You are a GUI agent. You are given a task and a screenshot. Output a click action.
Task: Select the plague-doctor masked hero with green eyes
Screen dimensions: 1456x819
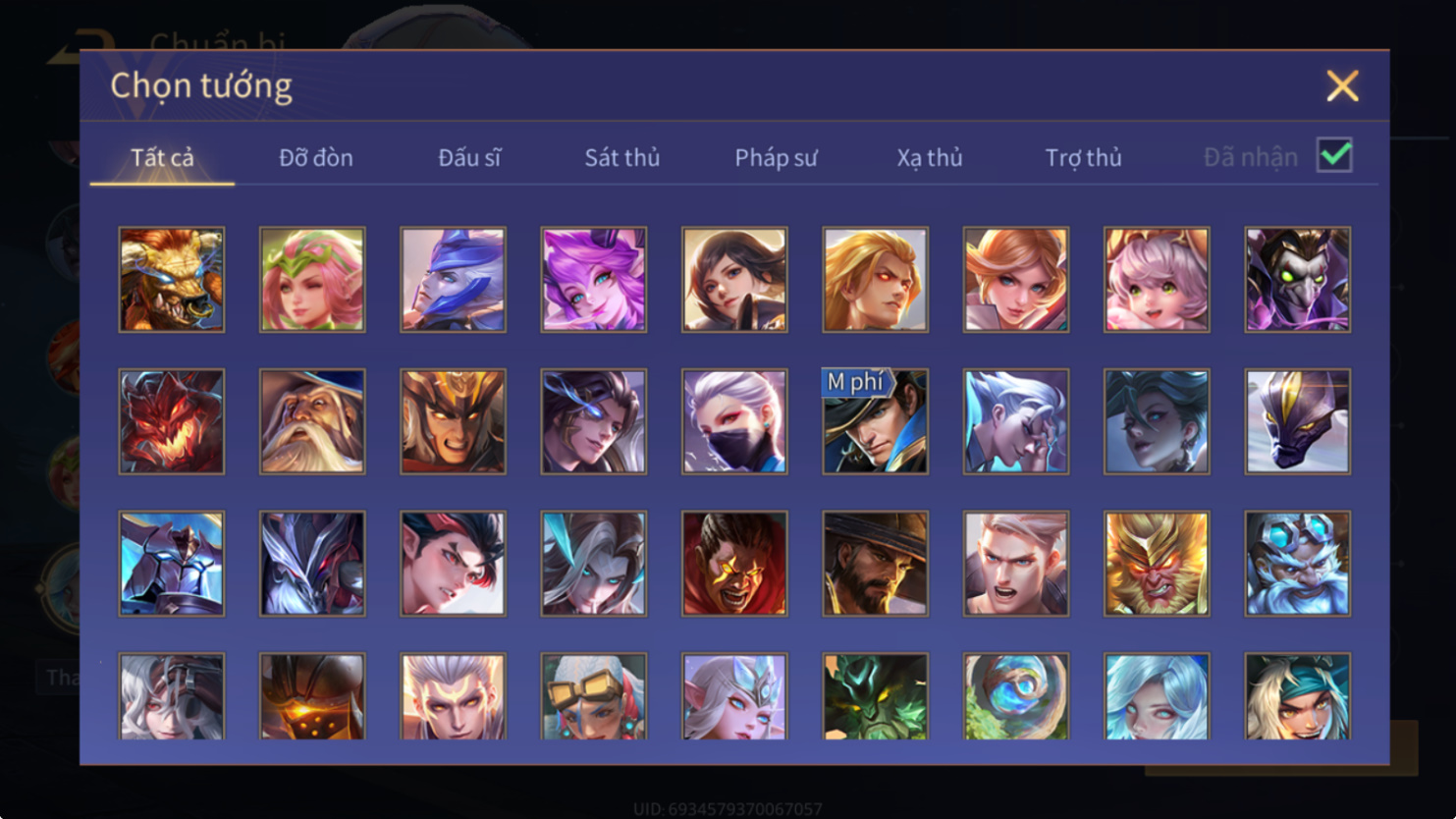tap(1298, 280)
